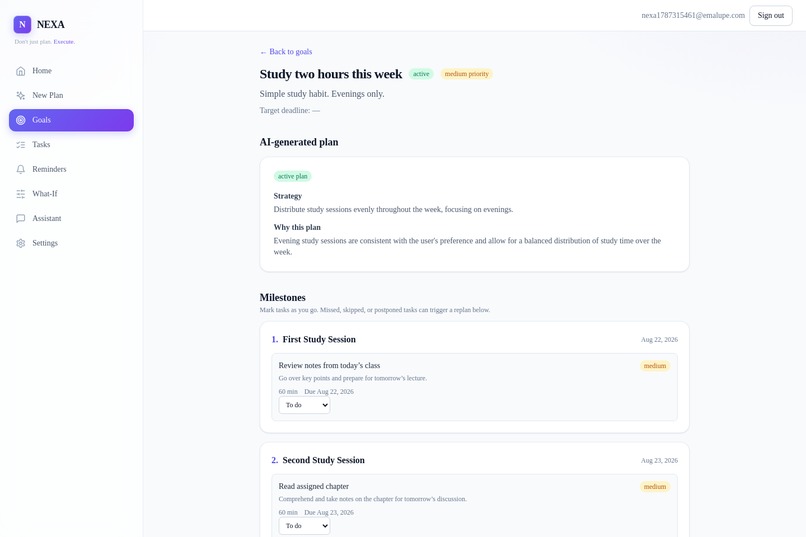Click the Second Study Session date Aug 23, 2026
The image size is (806, 537).
click(x=659, y=460)
